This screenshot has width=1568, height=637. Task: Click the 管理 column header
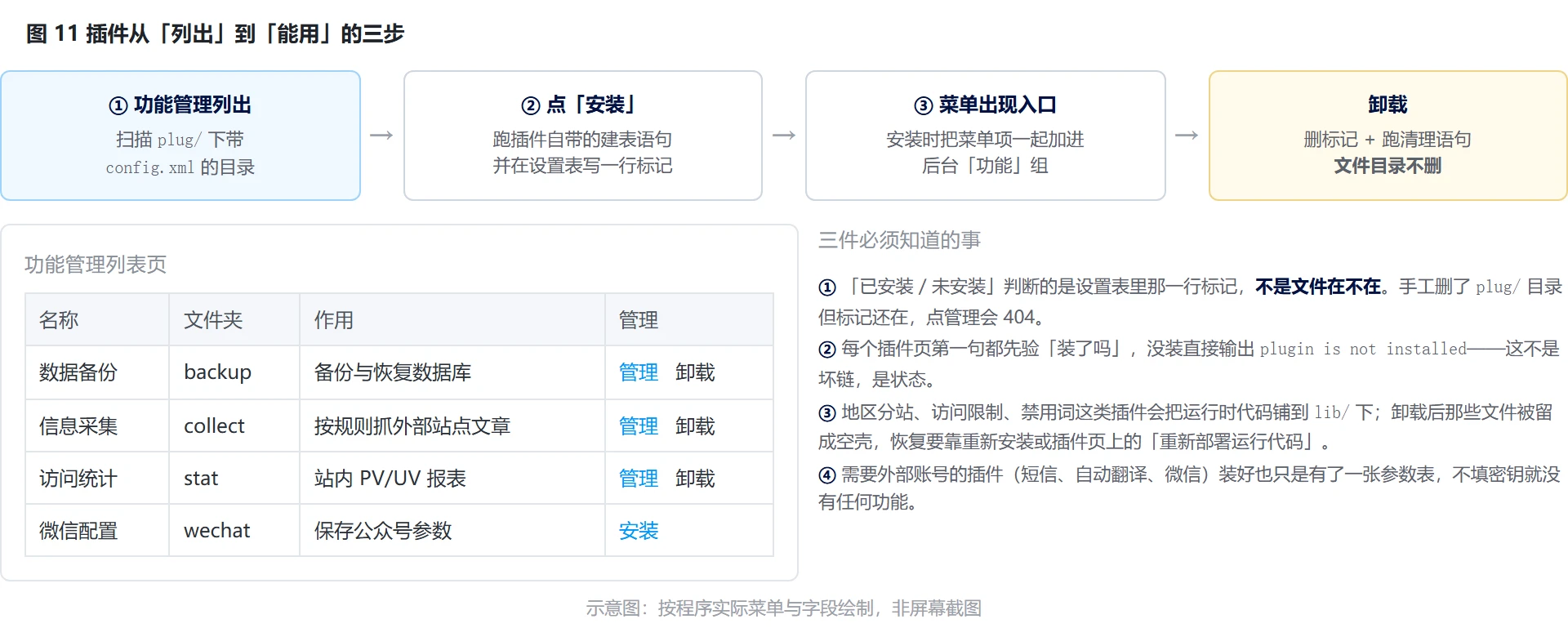pyautogui.click(x=689, y=320)
